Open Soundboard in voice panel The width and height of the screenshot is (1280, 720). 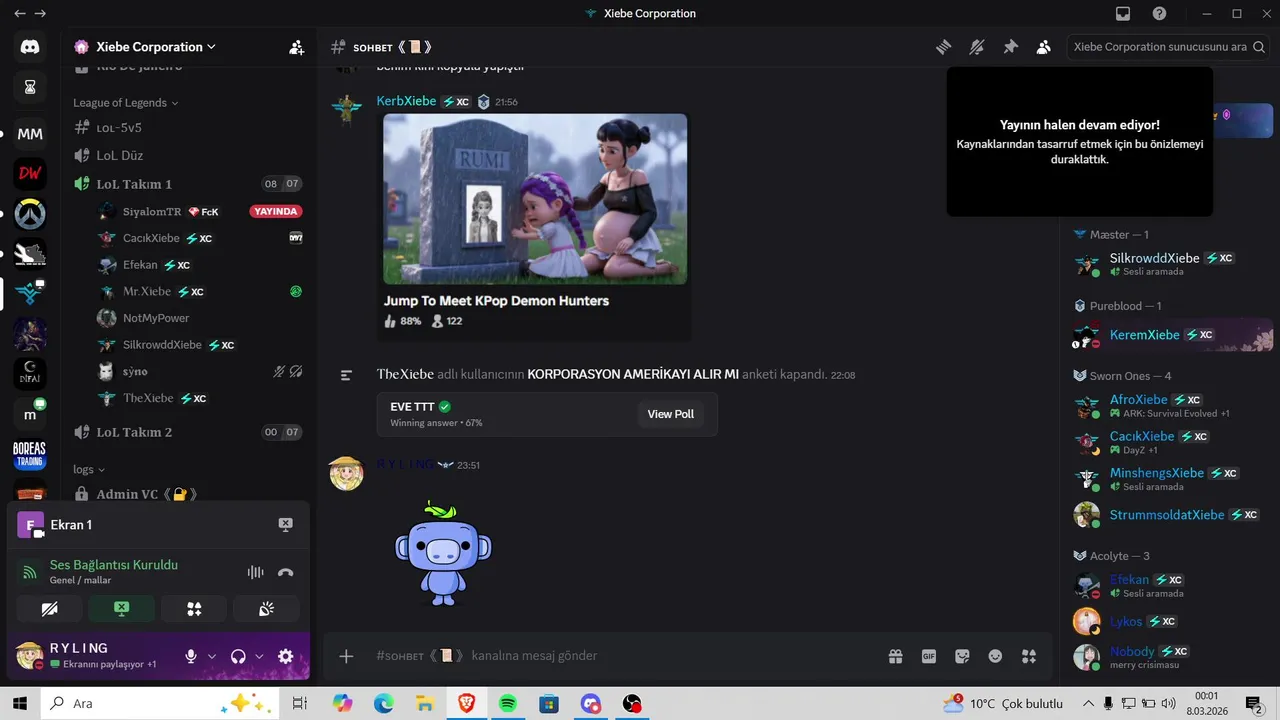click(x=266, y=608)
